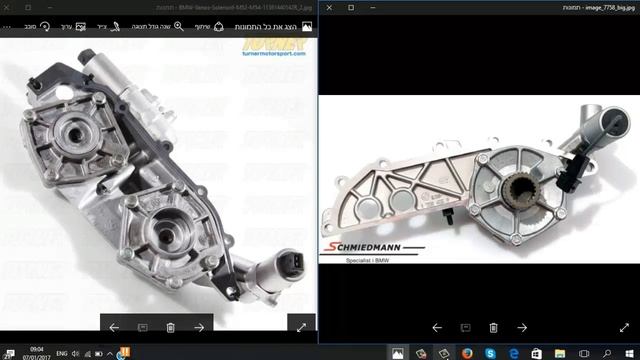Close the right Photos window
The height and width of the screenshot is (360, 640).
coord(329,7)
